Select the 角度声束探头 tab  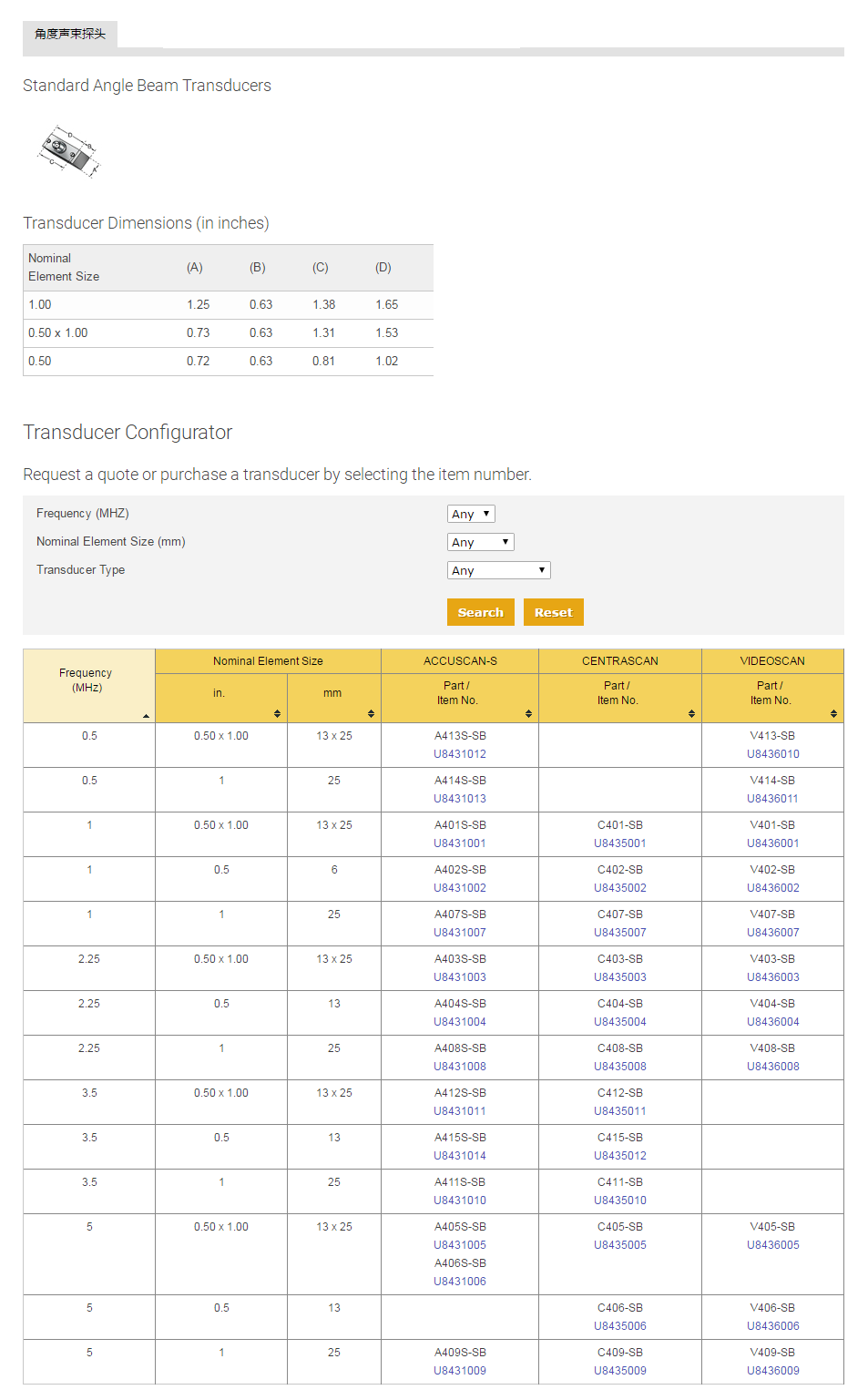(x=70, y=34)
